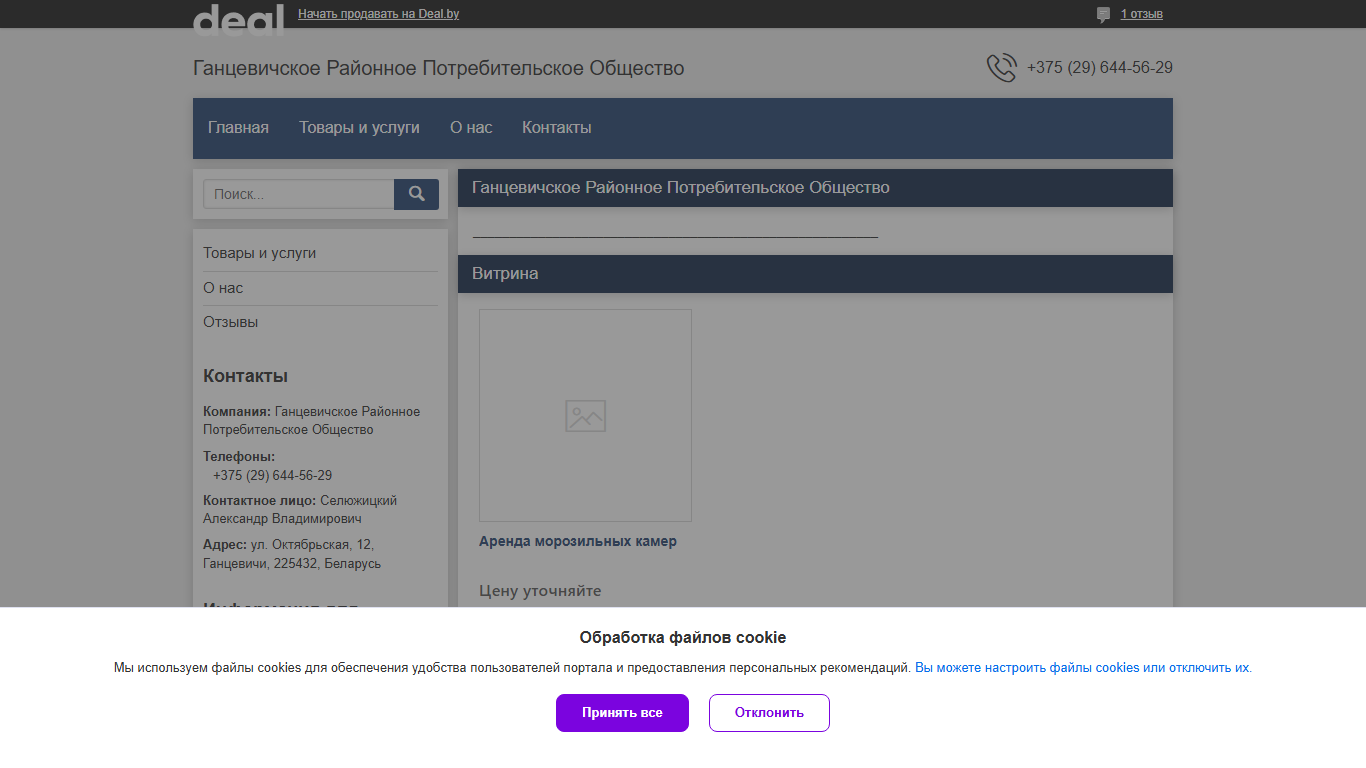
Task: Go to 'Главная' in navigation bar
Action: point(238,127)
